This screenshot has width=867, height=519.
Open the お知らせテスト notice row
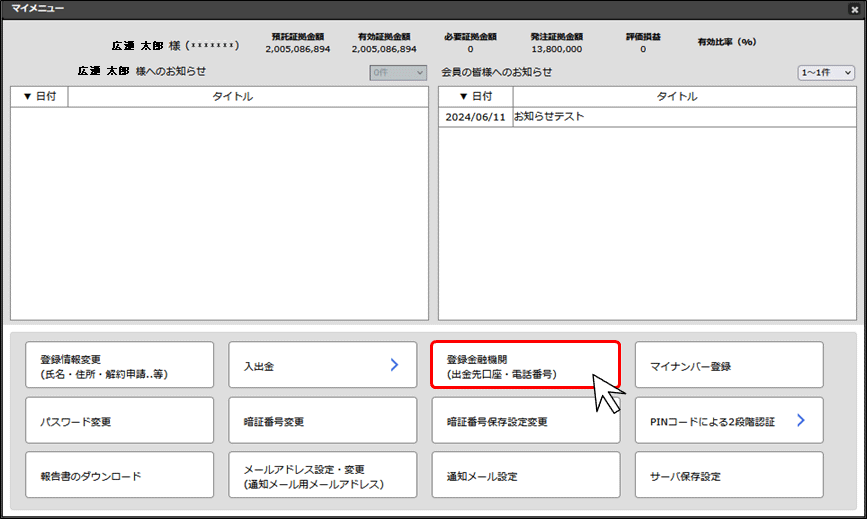point(548,117)
